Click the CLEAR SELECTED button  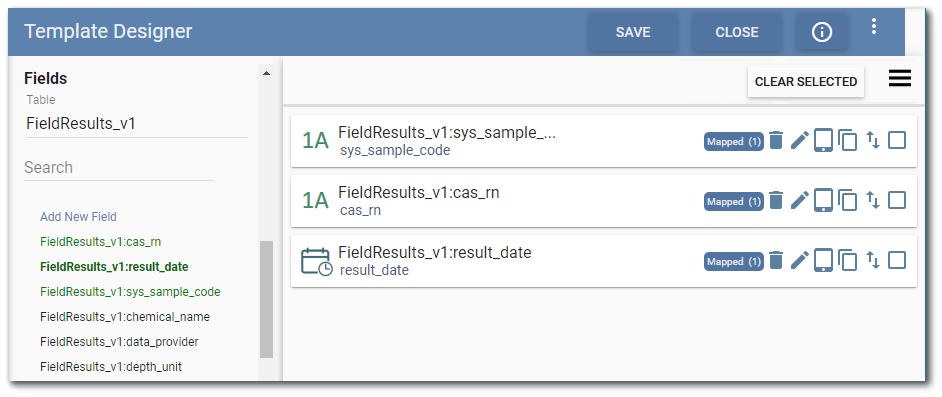coord(806,82)
